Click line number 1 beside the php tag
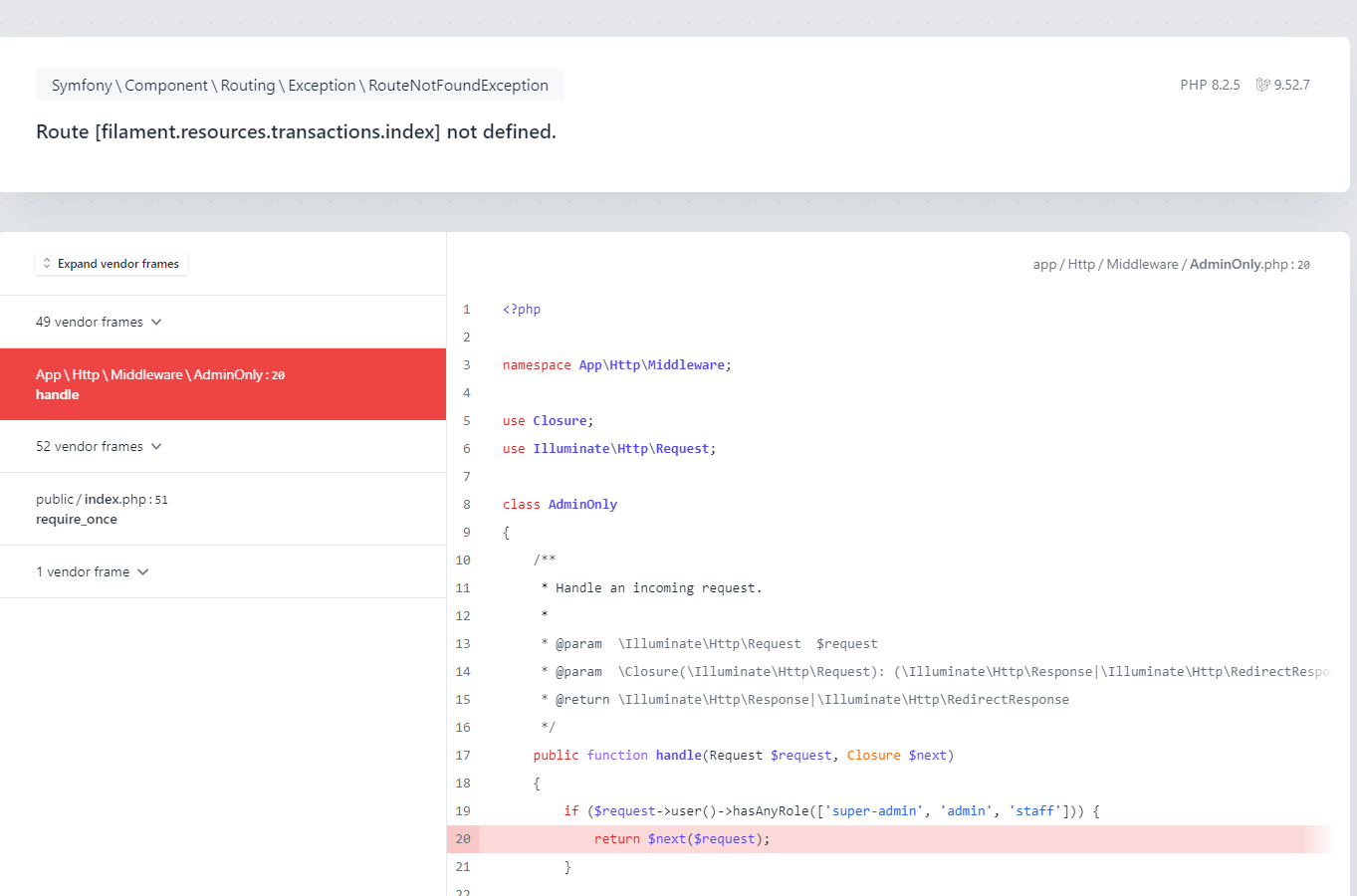Viewport: 1357px width, 896px height. click(466, 310)
